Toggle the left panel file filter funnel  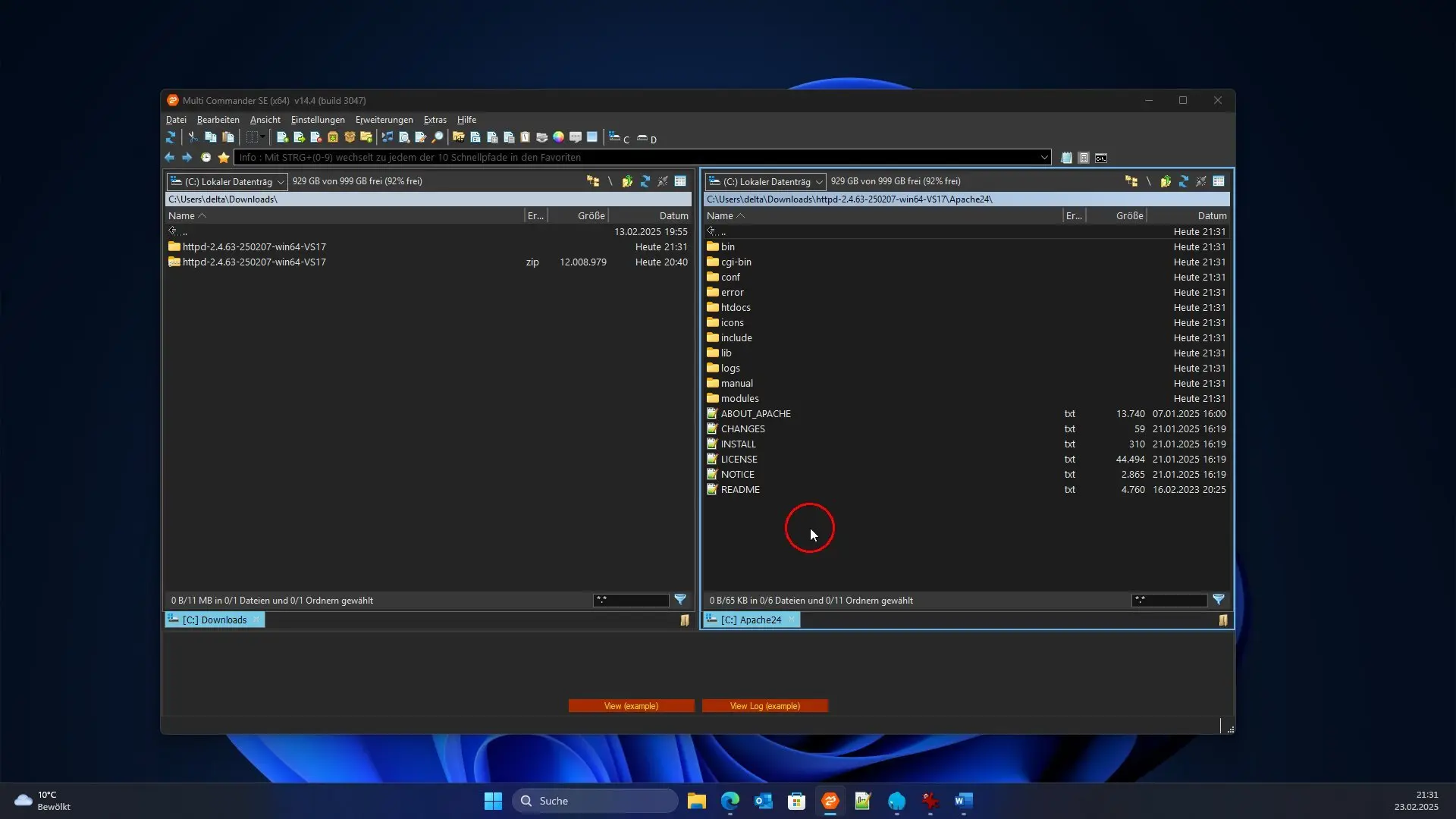pyautogui.click(x=680, y=599)
